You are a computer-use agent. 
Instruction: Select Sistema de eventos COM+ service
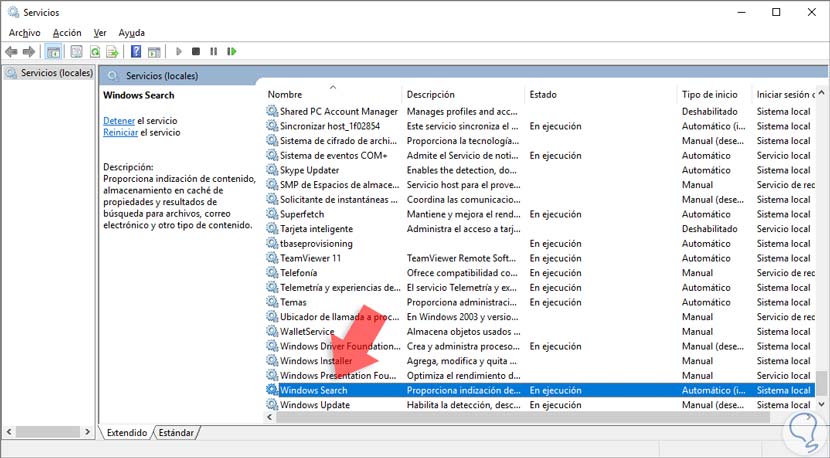[334, 155]
